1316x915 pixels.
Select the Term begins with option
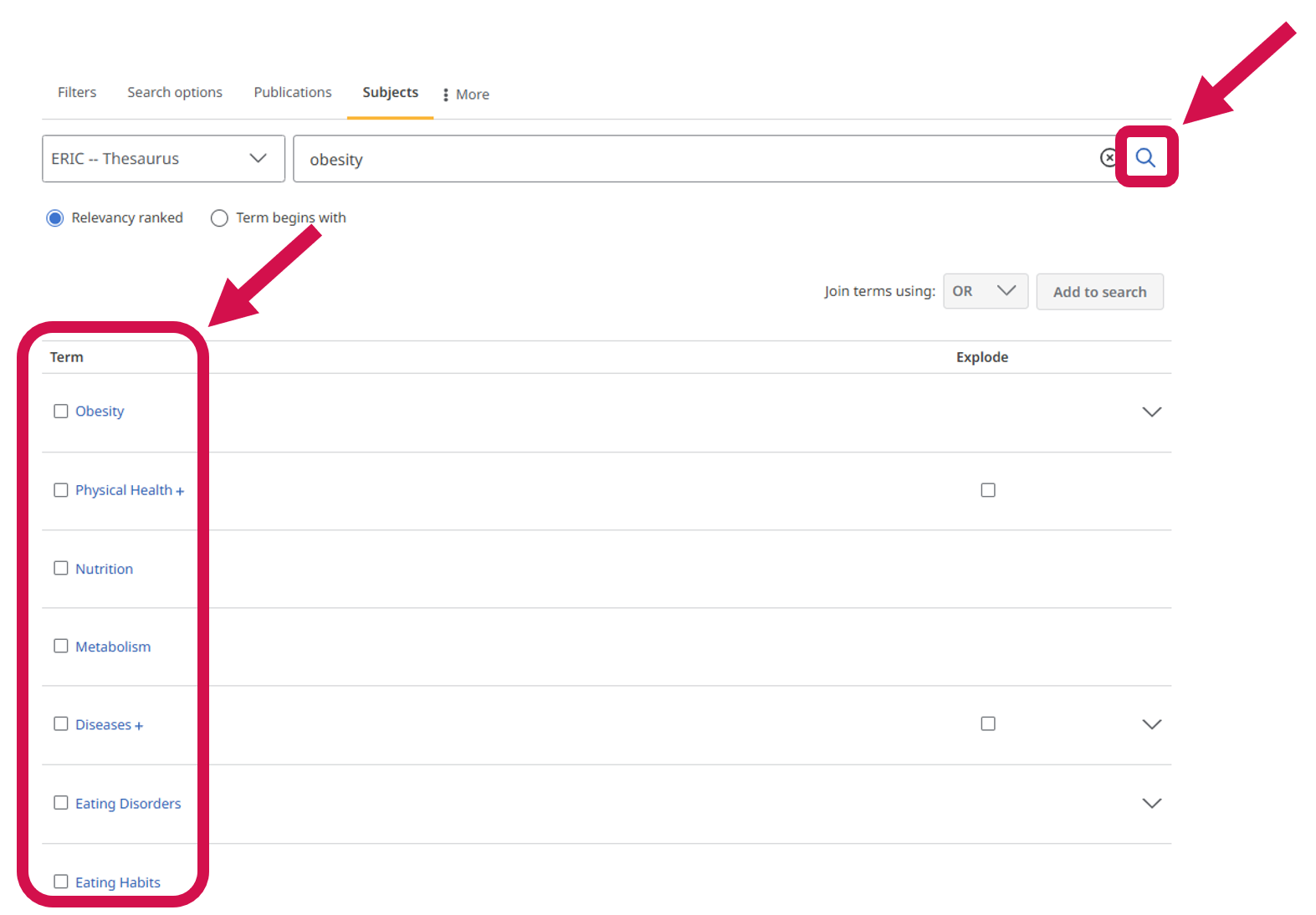coord(219,218)
